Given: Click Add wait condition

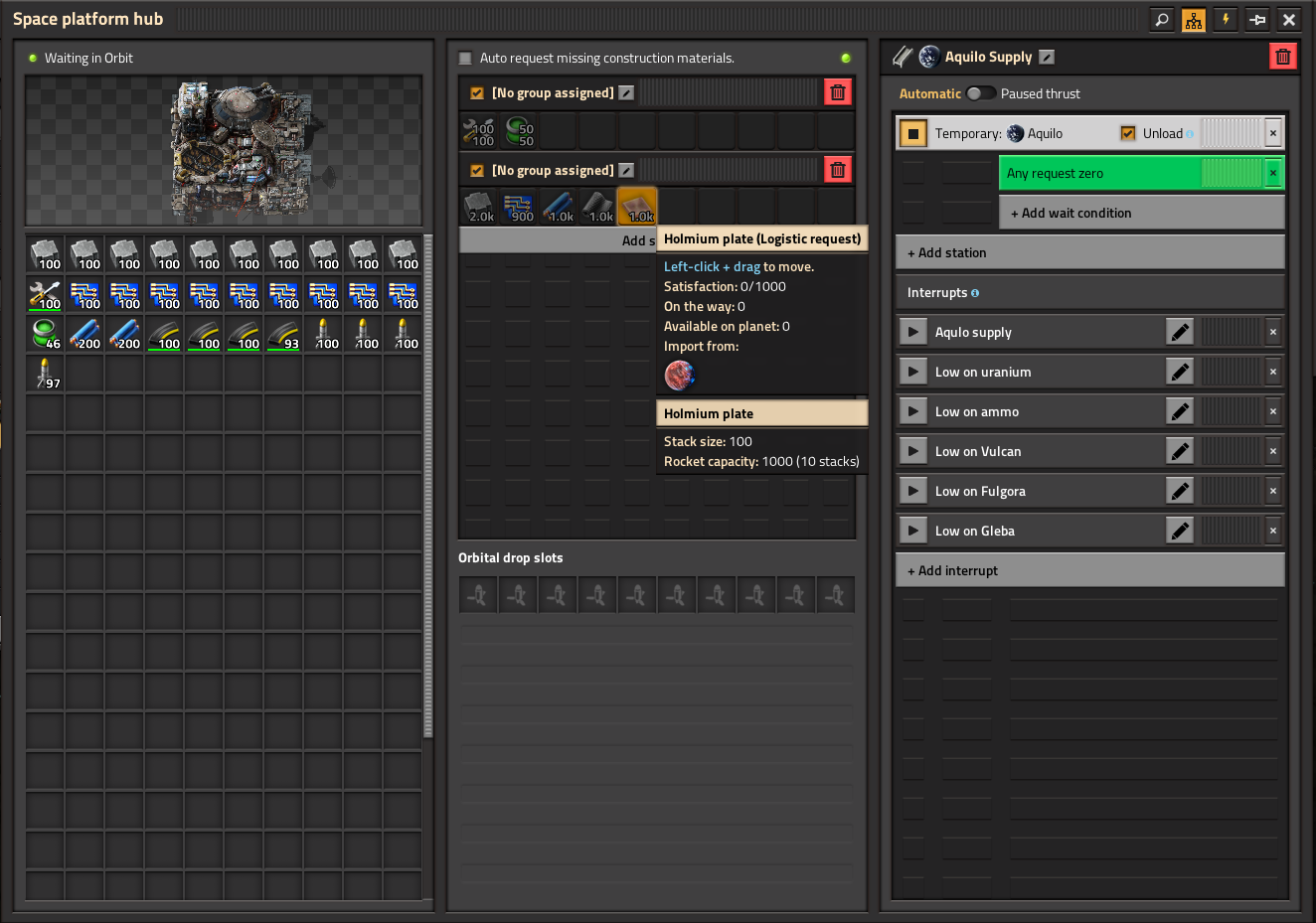Looking at the screenshot, I should pos(1141,213).
